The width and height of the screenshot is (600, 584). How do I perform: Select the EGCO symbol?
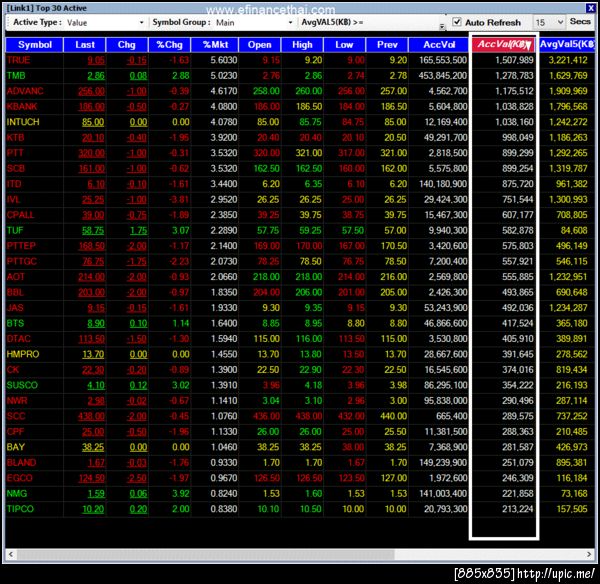click(x=20, y=478)
